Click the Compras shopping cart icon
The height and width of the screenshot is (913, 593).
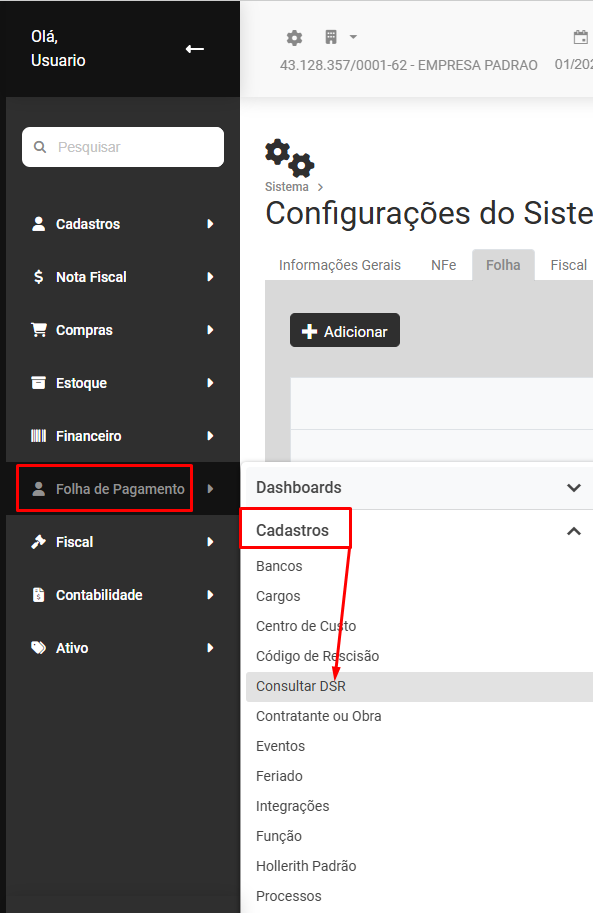pyautogui.click(x=38, y=330)
